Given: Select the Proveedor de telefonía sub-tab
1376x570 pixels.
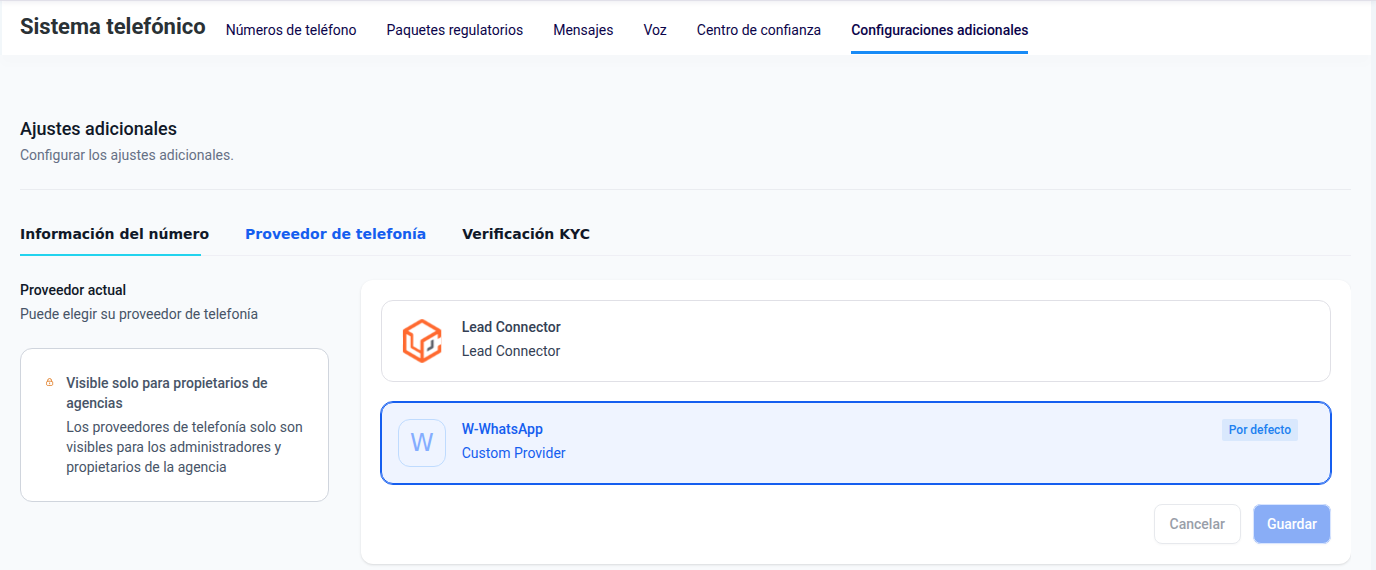Looking at the screenshot, I should pos(336,234).
